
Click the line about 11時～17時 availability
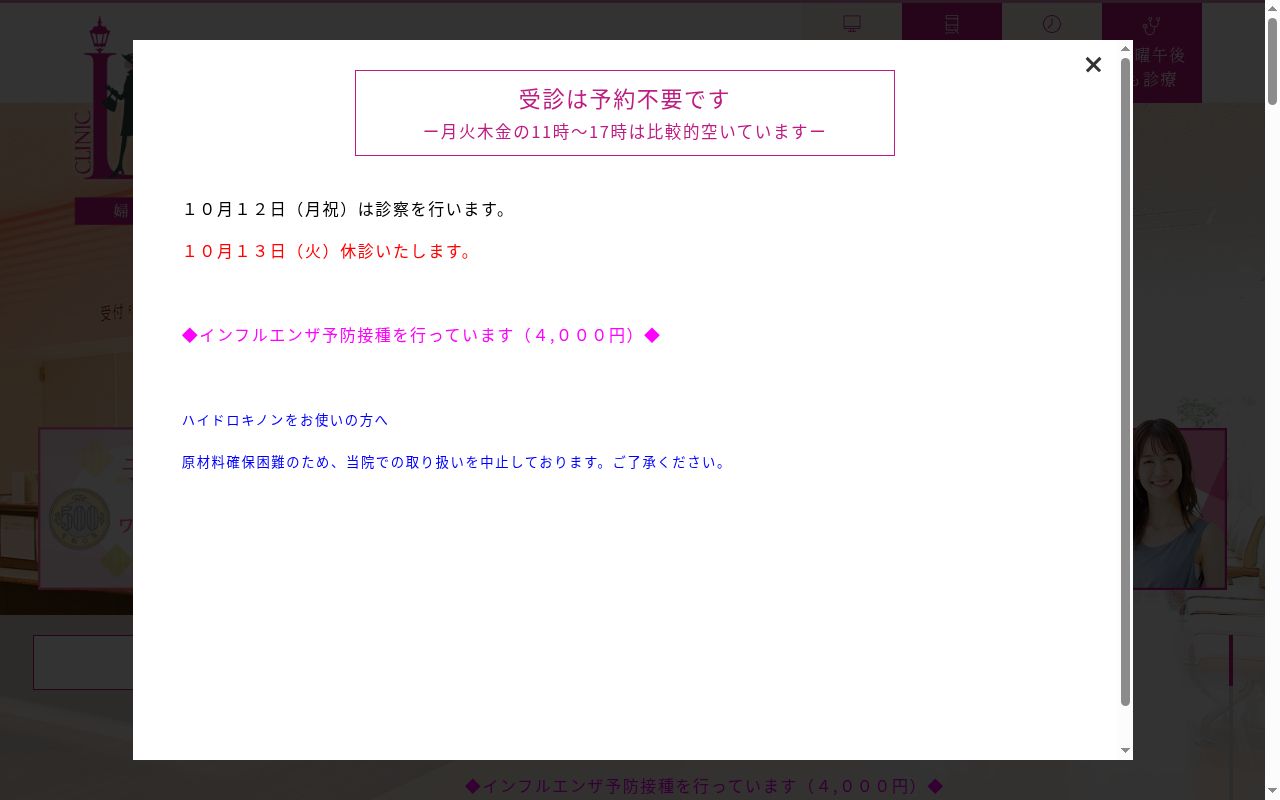pos(625,132)
